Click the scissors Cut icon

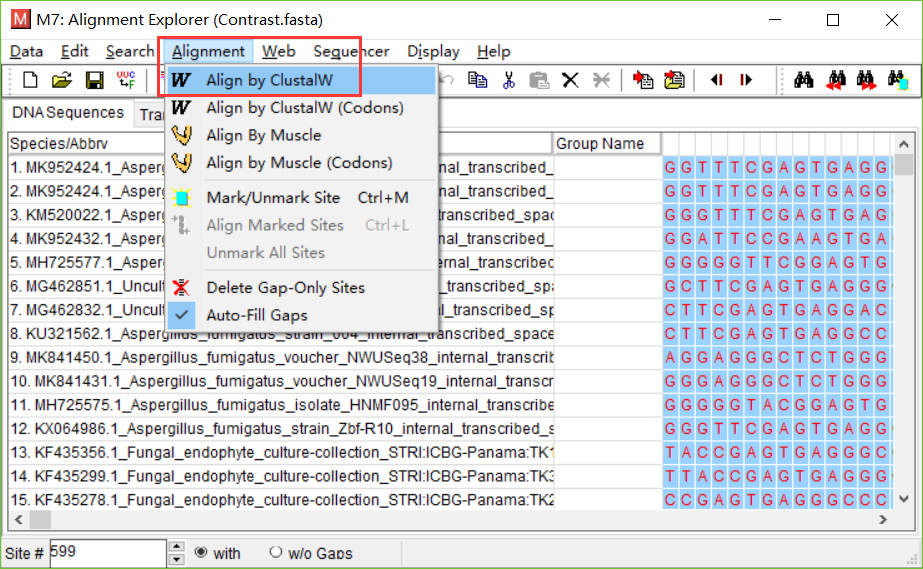[509, 79]
